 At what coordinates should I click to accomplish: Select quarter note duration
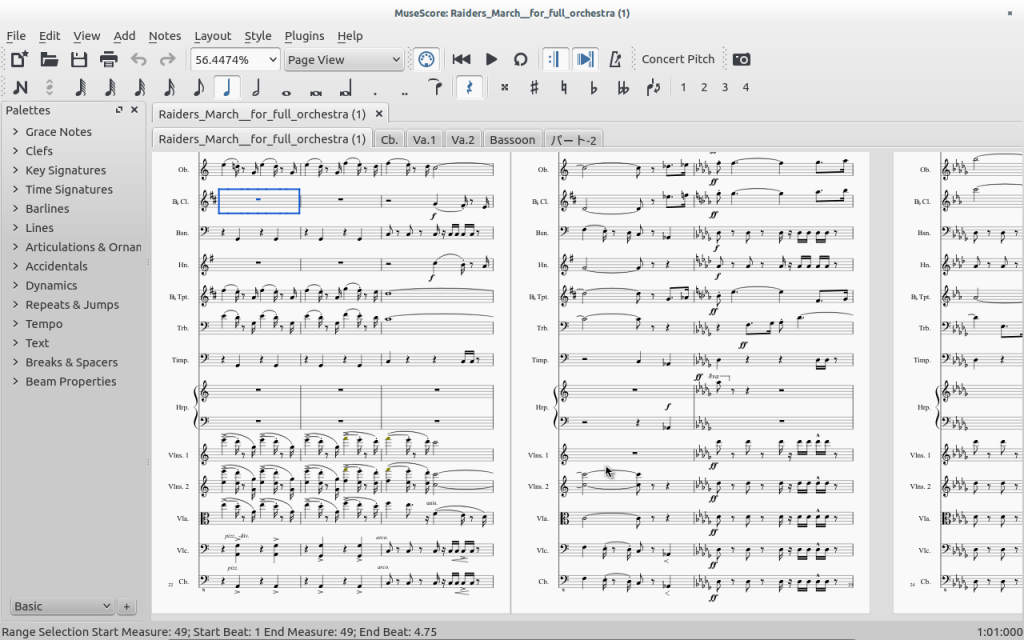click(227, 88)
